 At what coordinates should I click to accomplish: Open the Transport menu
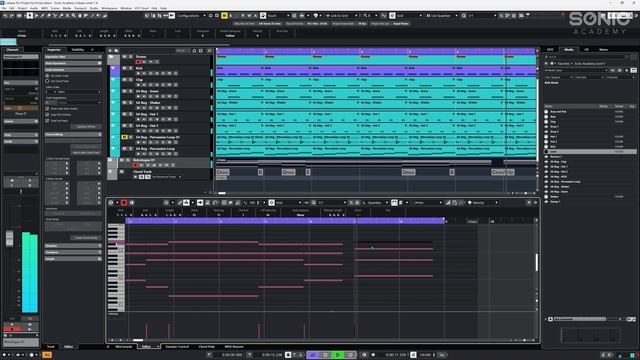click(80, 8)
